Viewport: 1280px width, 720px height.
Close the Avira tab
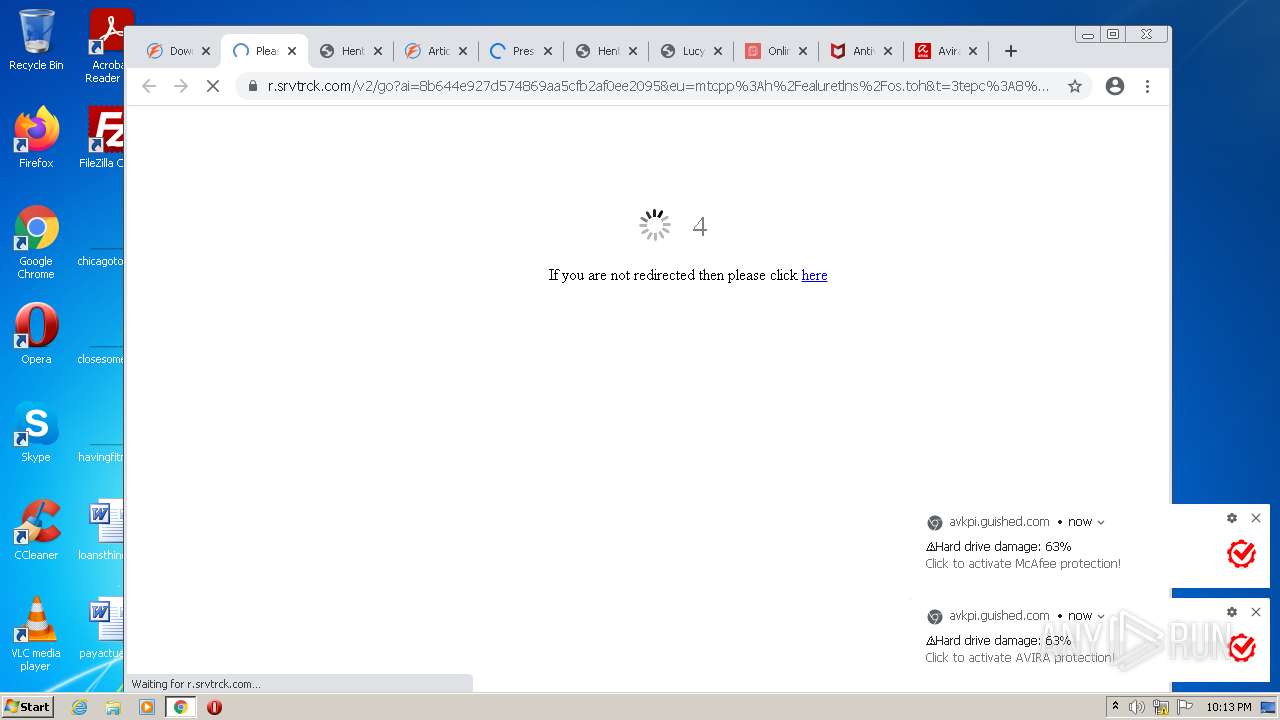pyautogui.click(x=973, y=51)
